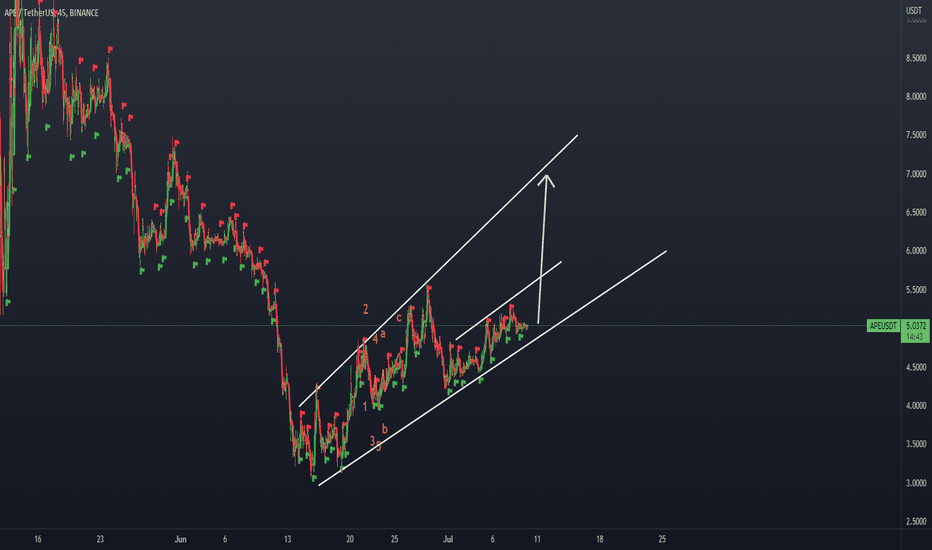Click the 3.5000 price axis label
This screenshot has width=932, height=550.
(916, 444)
